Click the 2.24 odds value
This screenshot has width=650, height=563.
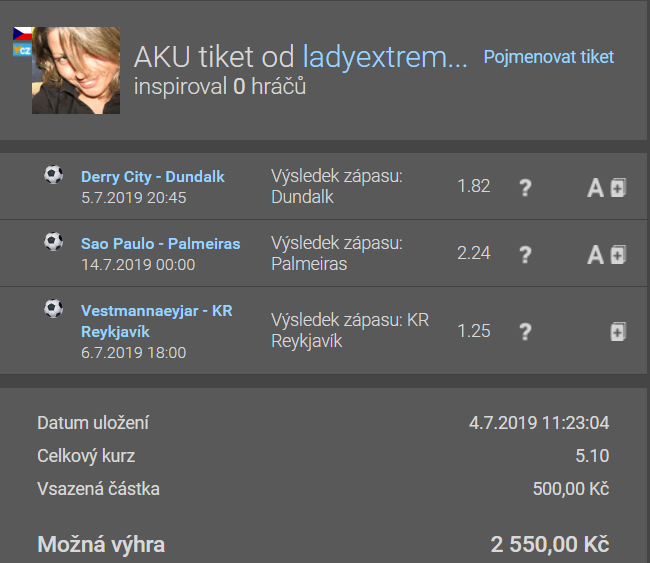coord(473,253)
